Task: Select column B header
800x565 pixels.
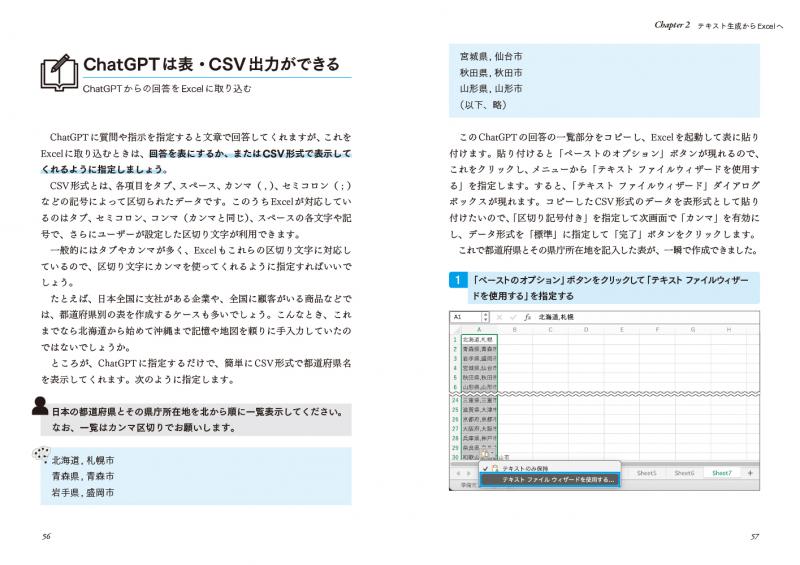Action: tap(515, 330)
